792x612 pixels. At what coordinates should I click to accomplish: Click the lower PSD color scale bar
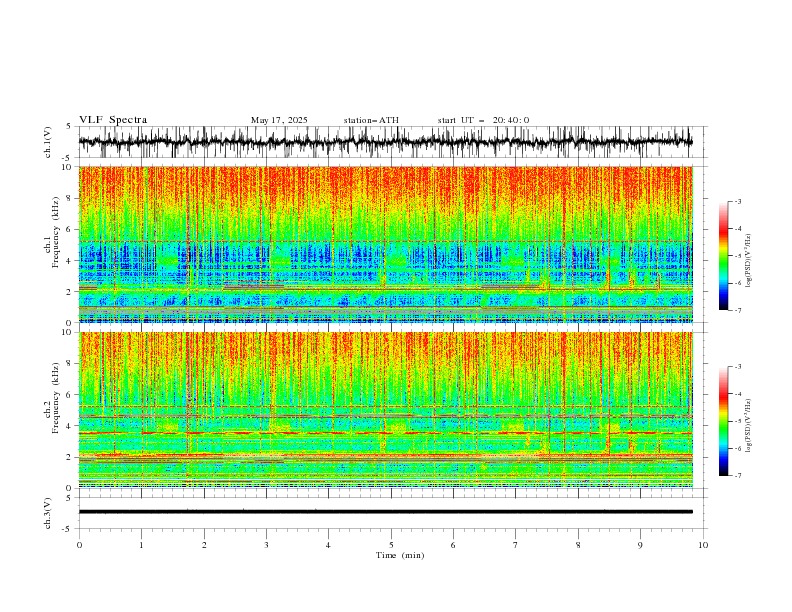[x=723, y=421]
